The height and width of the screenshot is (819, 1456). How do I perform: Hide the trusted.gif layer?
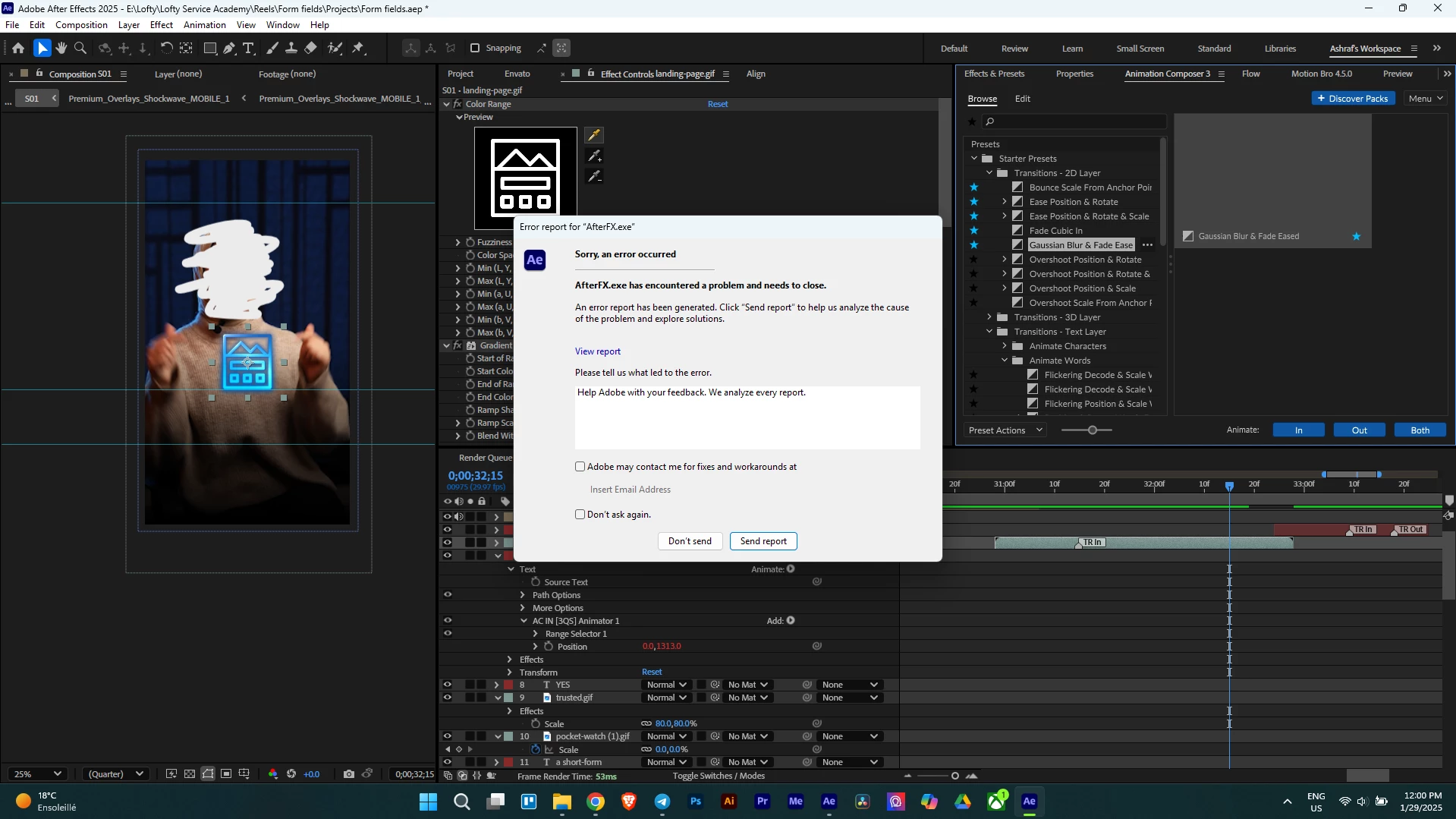point(447,698)
